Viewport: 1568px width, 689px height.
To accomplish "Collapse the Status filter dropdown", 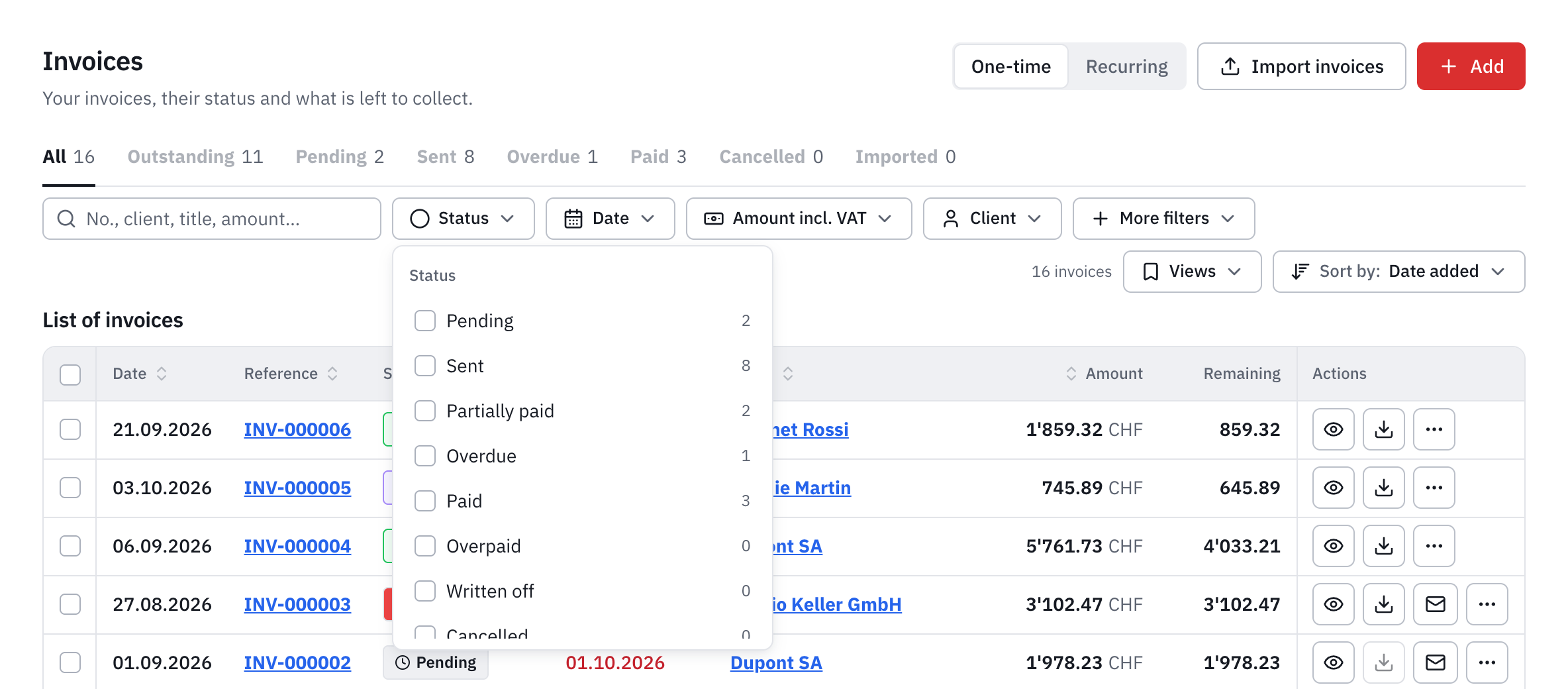I will pos(463,219).
